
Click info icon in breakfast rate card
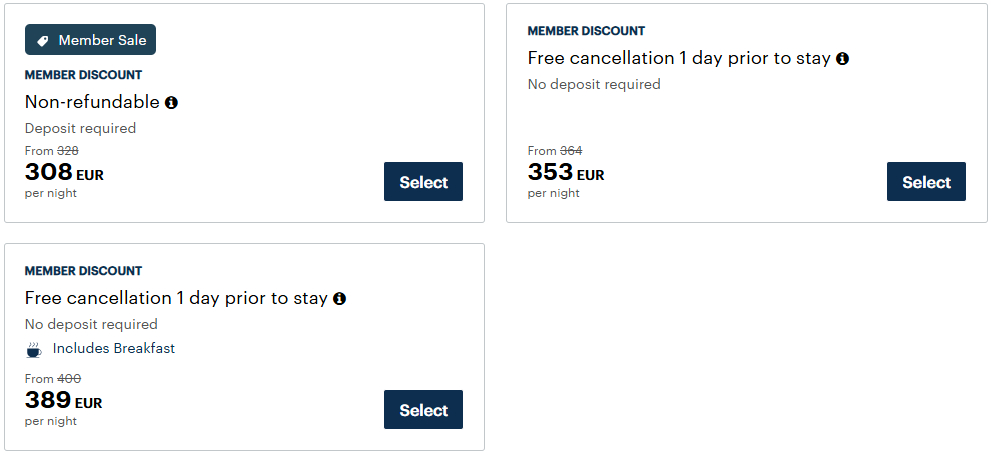coord(339,298)
